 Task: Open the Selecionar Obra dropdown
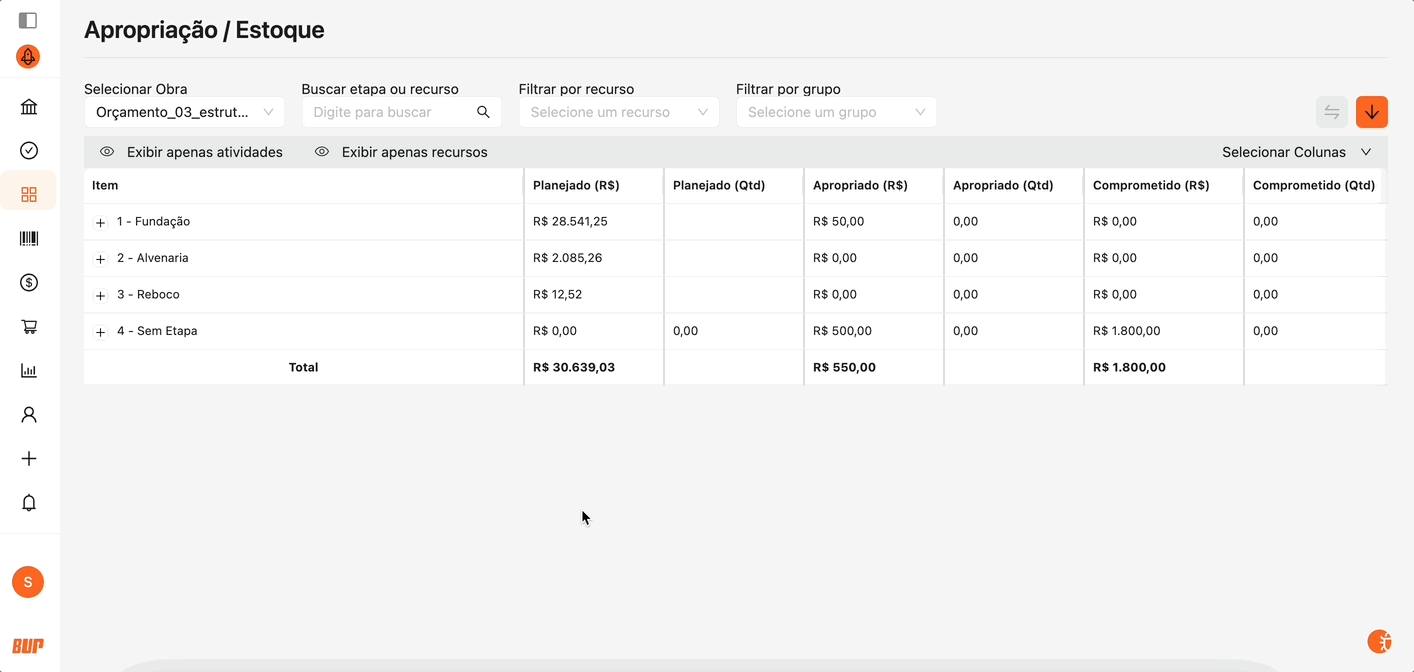pos(184,112)
